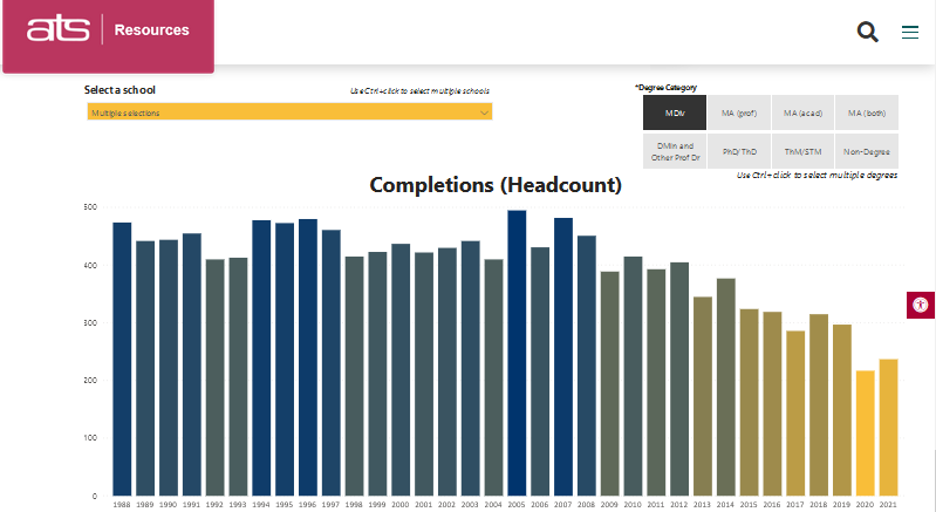
Task: Choose the PhD/ThD degree category
Action: pyautogui.click(x=739, y=151)
